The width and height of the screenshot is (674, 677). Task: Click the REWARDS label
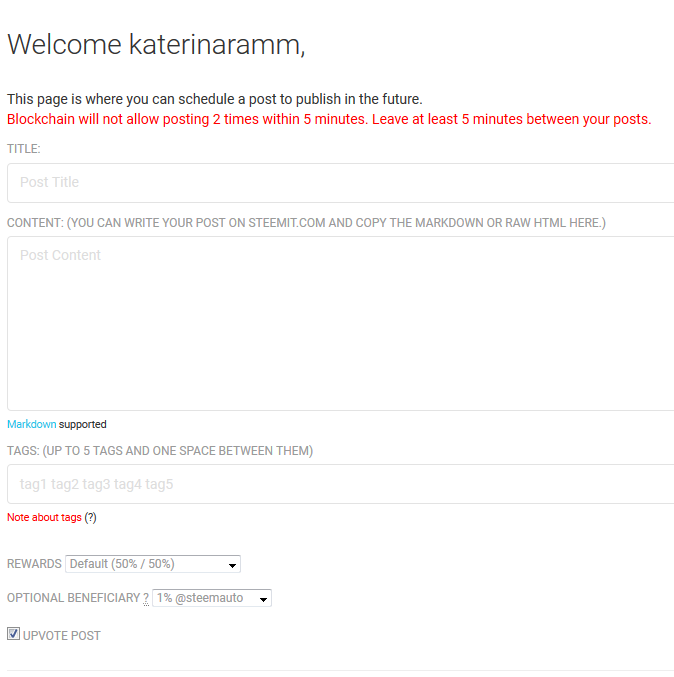[34, 564]
